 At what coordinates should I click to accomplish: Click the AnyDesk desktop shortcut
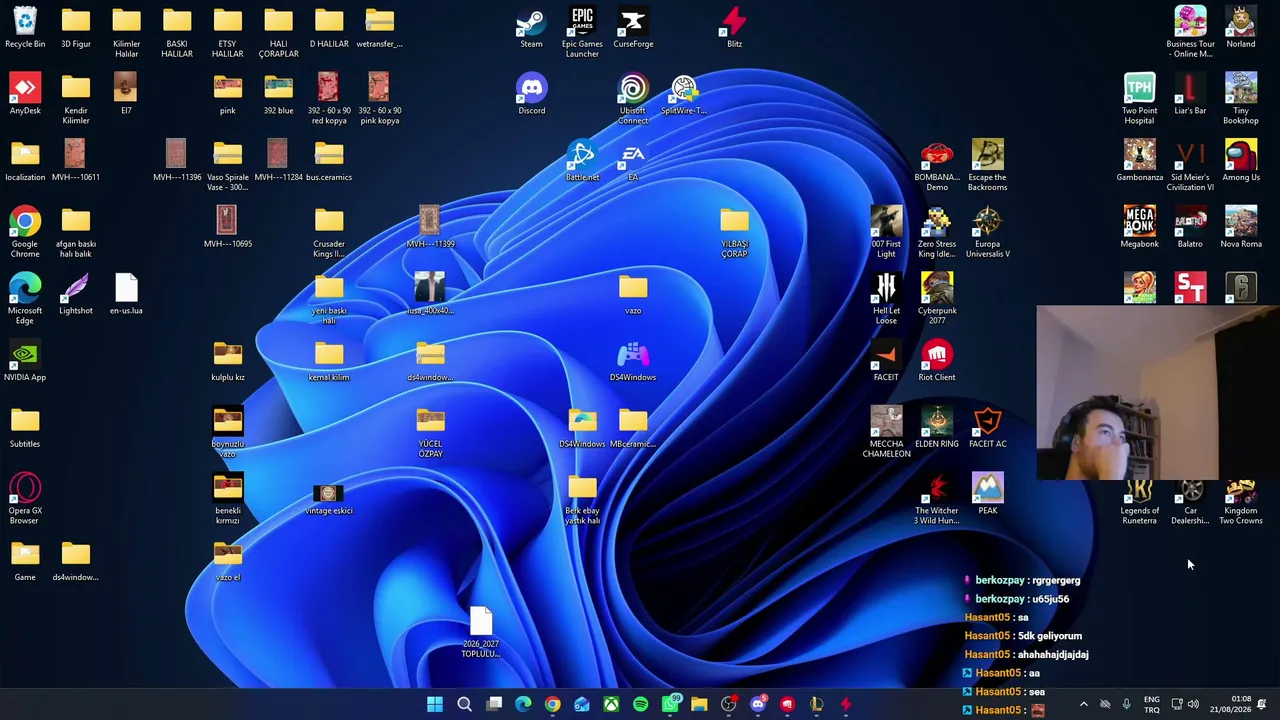click(x=25, y=95)
